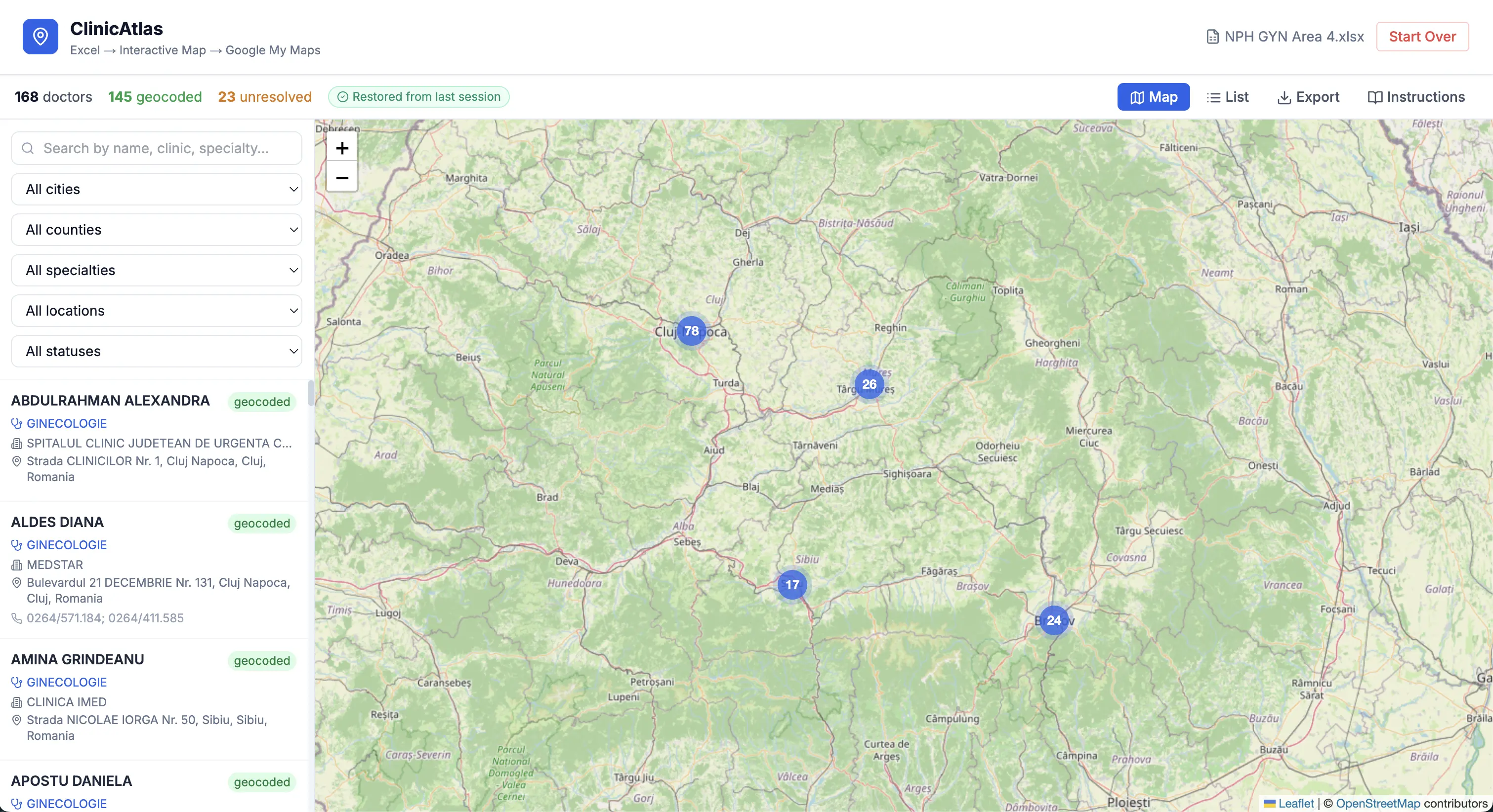Click the ClinicAtlas pin logo icon
1493x812 pixels.
tap(40, 37)
